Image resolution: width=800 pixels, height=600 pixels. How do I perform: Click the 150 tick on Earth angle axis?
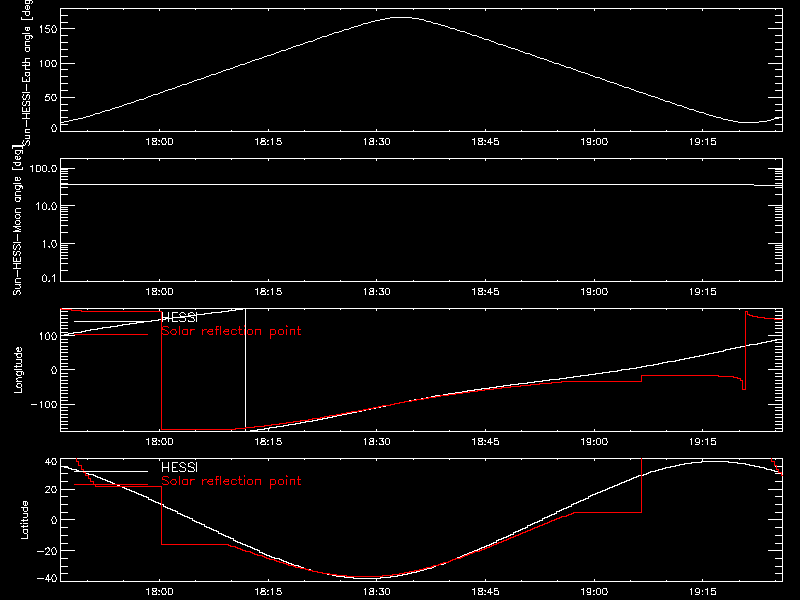tap(48, 29)
